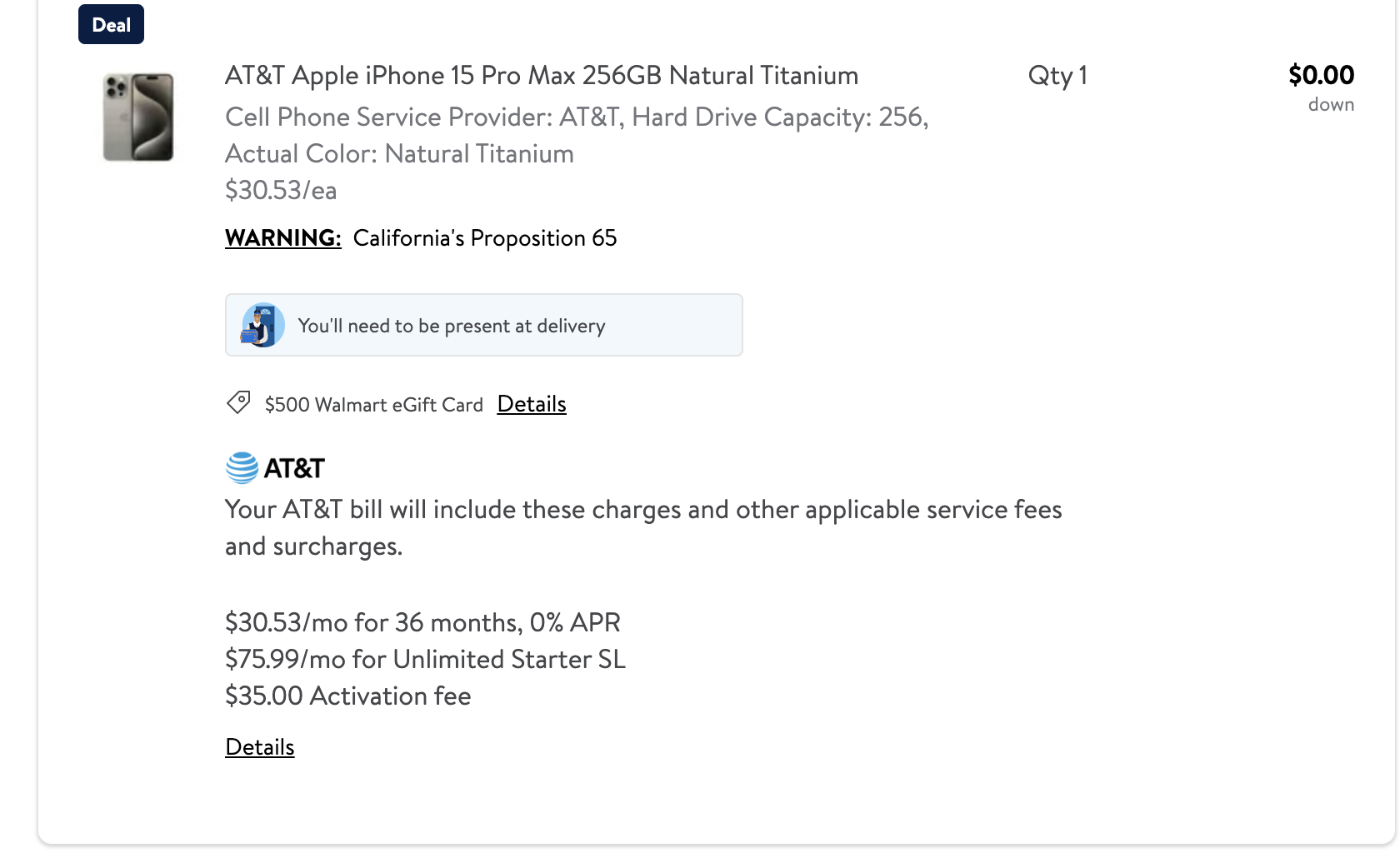Open the WARNING Proposition 65 link

tap(283, 238)
